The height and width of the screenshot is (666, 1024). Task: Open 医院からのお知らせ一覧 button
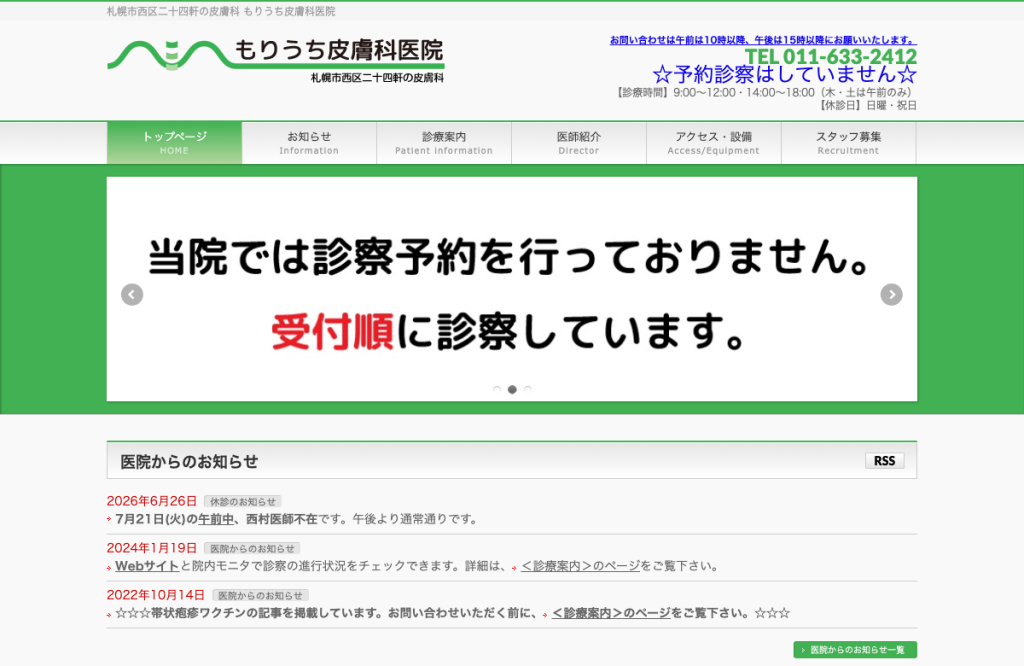[x=855, y=650]
